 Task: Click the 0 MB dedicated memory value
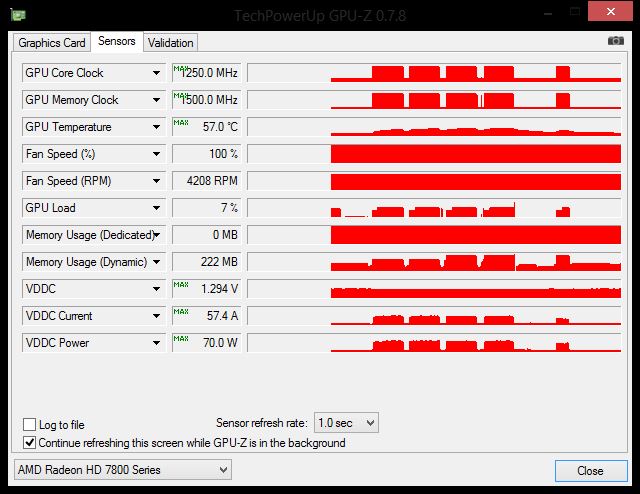click(207, 235)
